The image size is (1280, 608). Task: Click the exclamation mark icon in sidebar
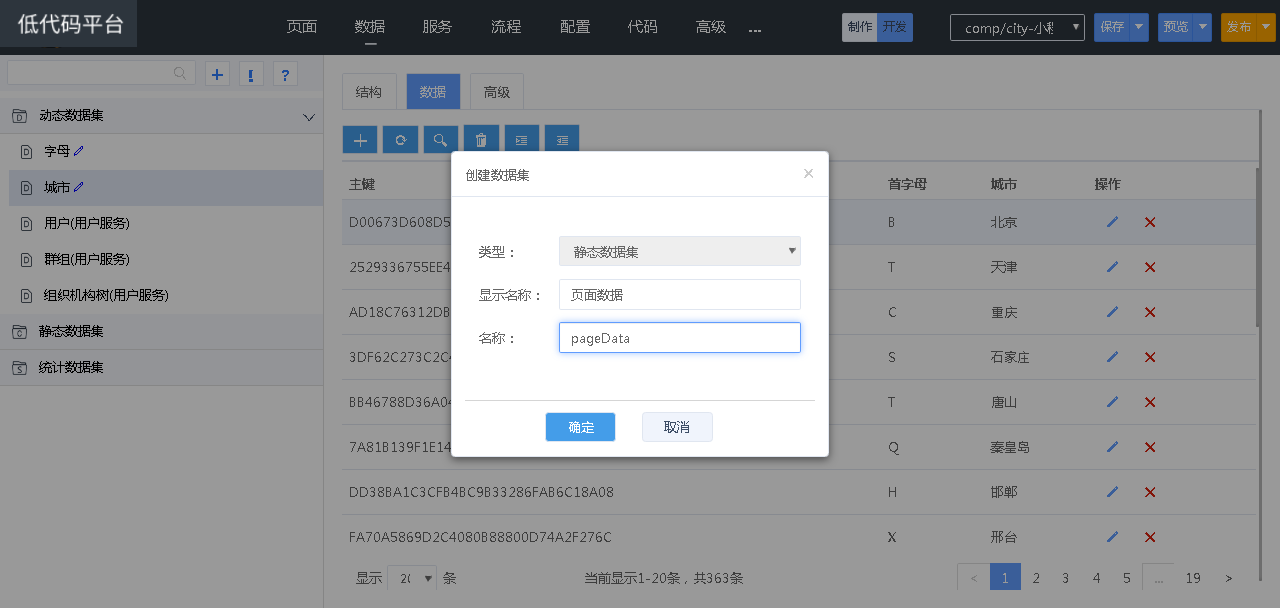(250, 74)
